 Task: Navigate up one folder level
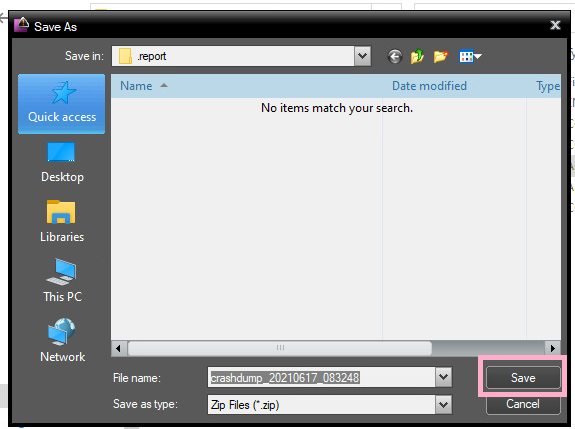tap(417, 56)
